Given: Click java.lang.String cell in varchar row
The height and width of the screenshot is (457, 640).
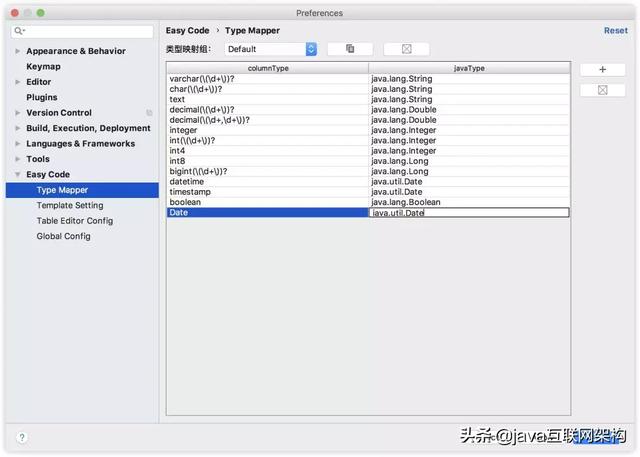Looking at the screenshot, I should point(469,79).
